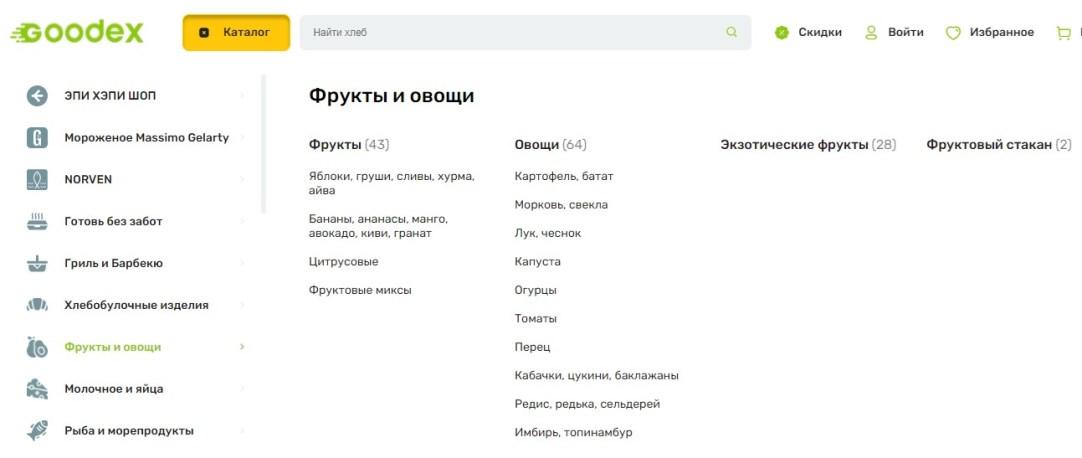
Task: Click the sidebar category scrollbar
Action: pos(263,144)
